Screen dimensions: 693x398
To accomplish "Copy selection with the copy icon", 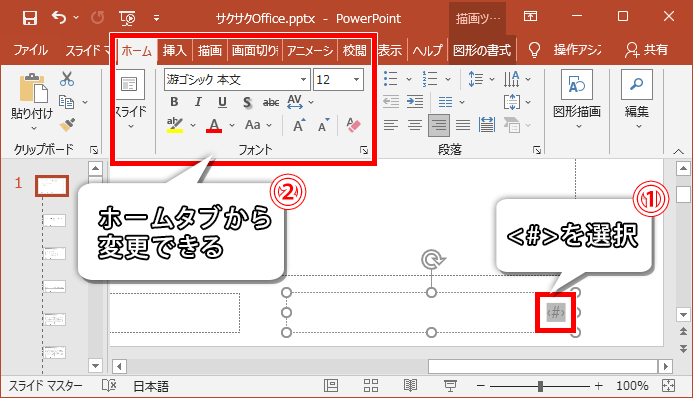I will (66, 102).
